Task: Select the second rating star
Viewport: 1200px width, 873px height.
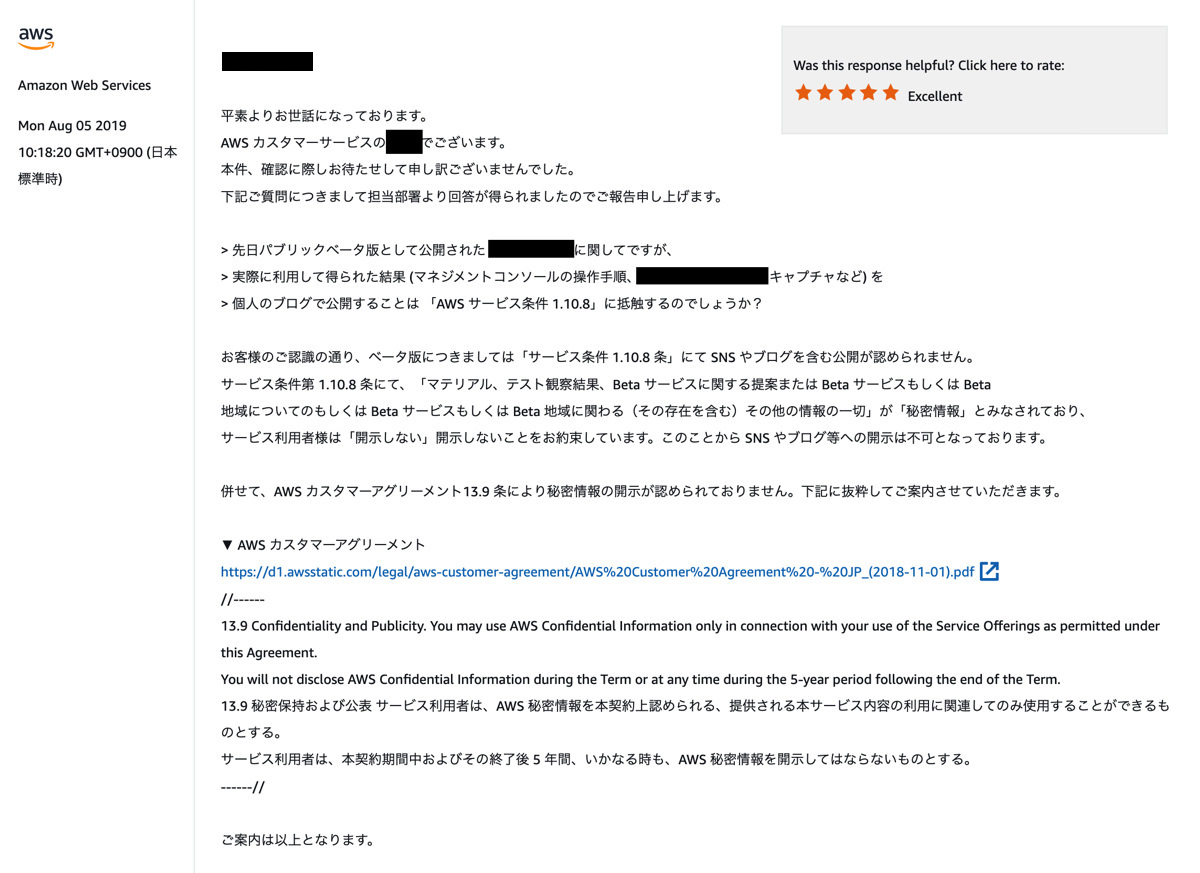Action: 825,92
